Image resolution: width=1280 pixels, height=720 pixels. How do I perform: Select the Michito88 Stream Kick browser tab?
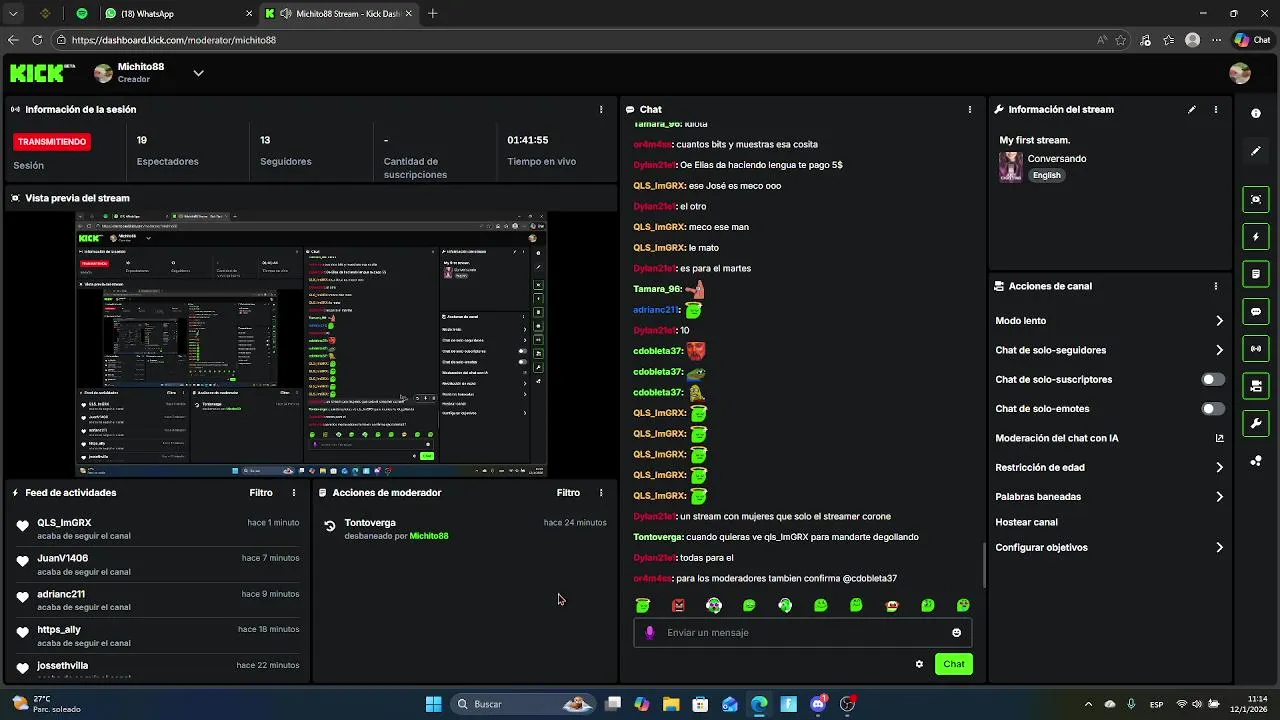(339, 14)
